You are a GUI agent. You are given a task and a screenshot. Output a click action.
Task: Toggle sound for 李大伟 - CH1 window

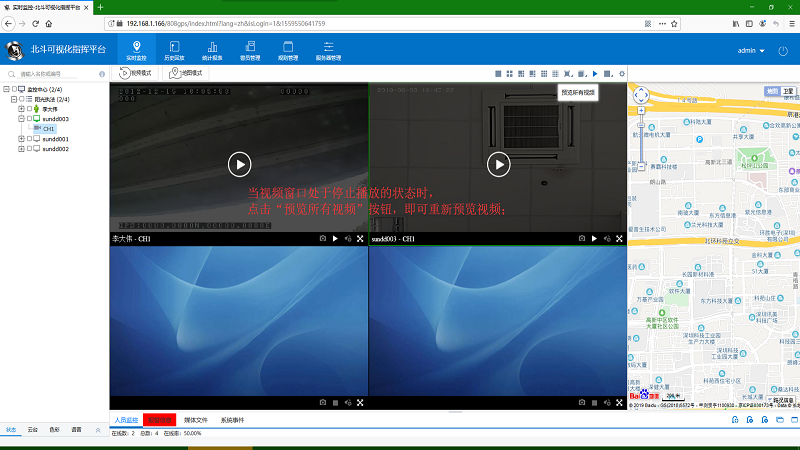(x=348, y=238)
